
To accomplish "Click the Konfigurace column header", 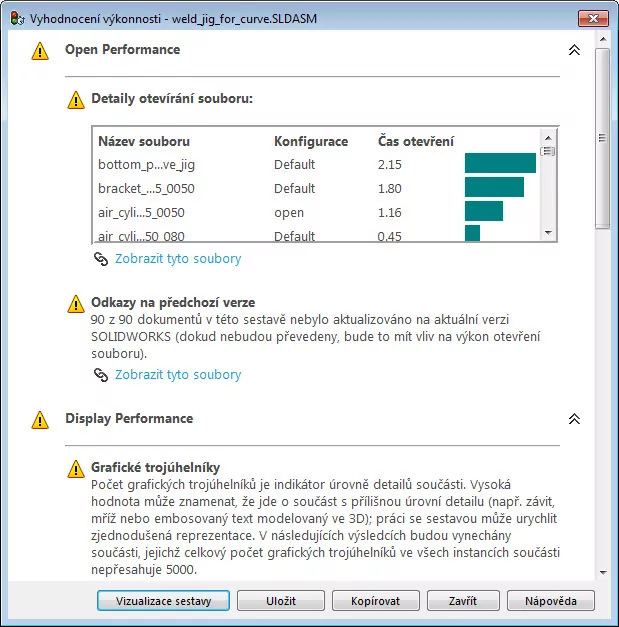I will tap(311, 141).
